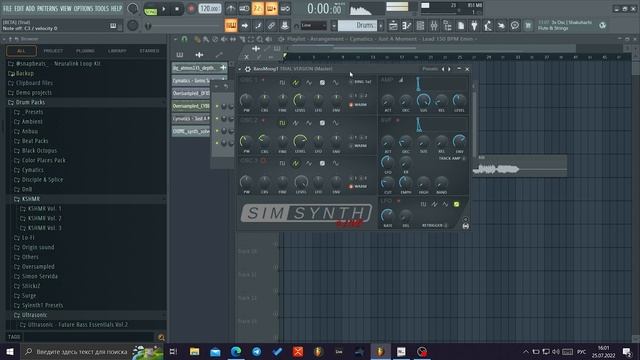Open the Mixer view icon
This screenshot has height=360, width=640.
point(433,26)
